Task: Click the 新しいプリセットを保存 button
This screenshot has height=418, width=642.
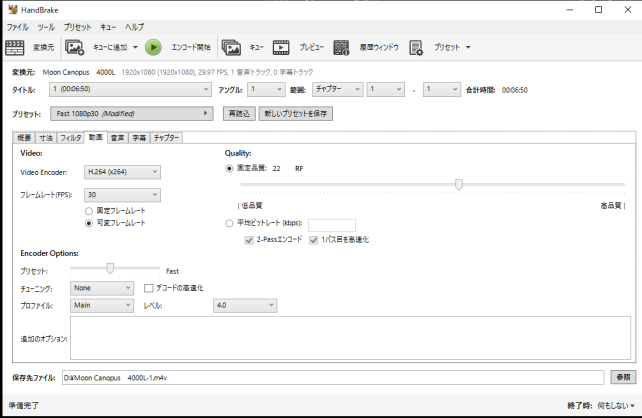Action: [x=296, y=113]
